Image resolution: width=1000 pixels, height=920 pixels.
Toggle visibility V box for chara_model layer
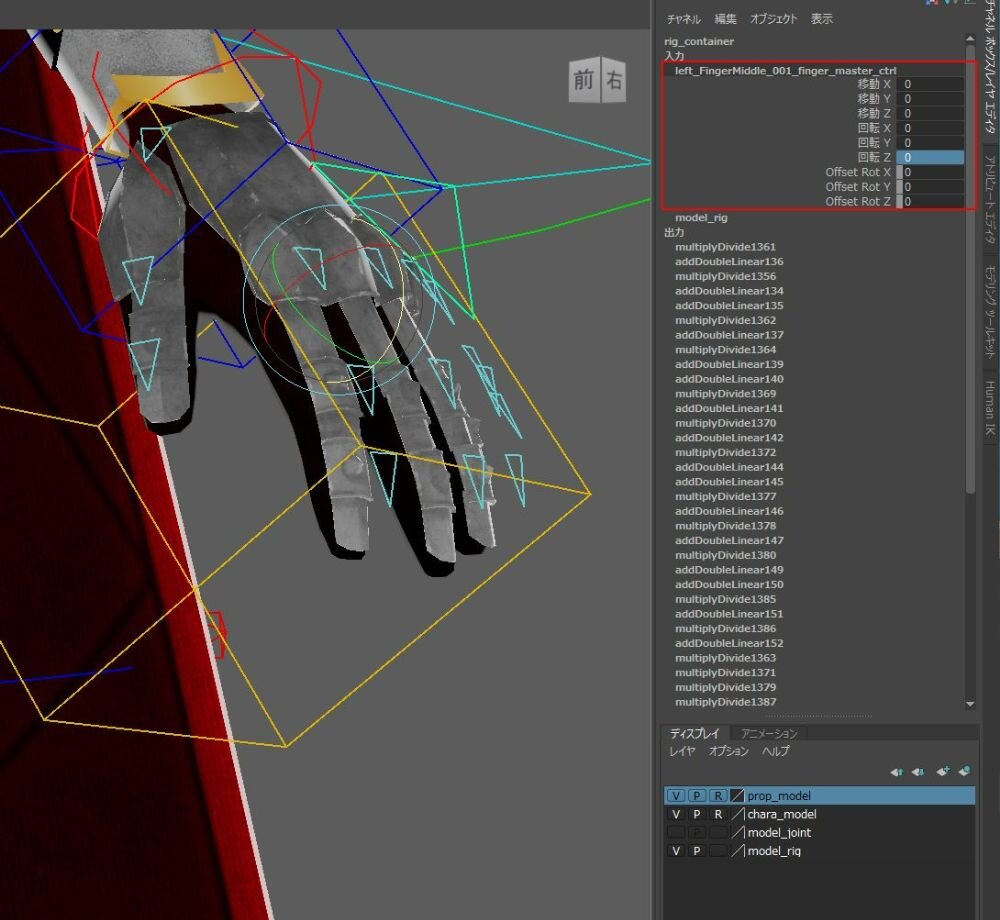pyautogui.click(x=676, y=814)
